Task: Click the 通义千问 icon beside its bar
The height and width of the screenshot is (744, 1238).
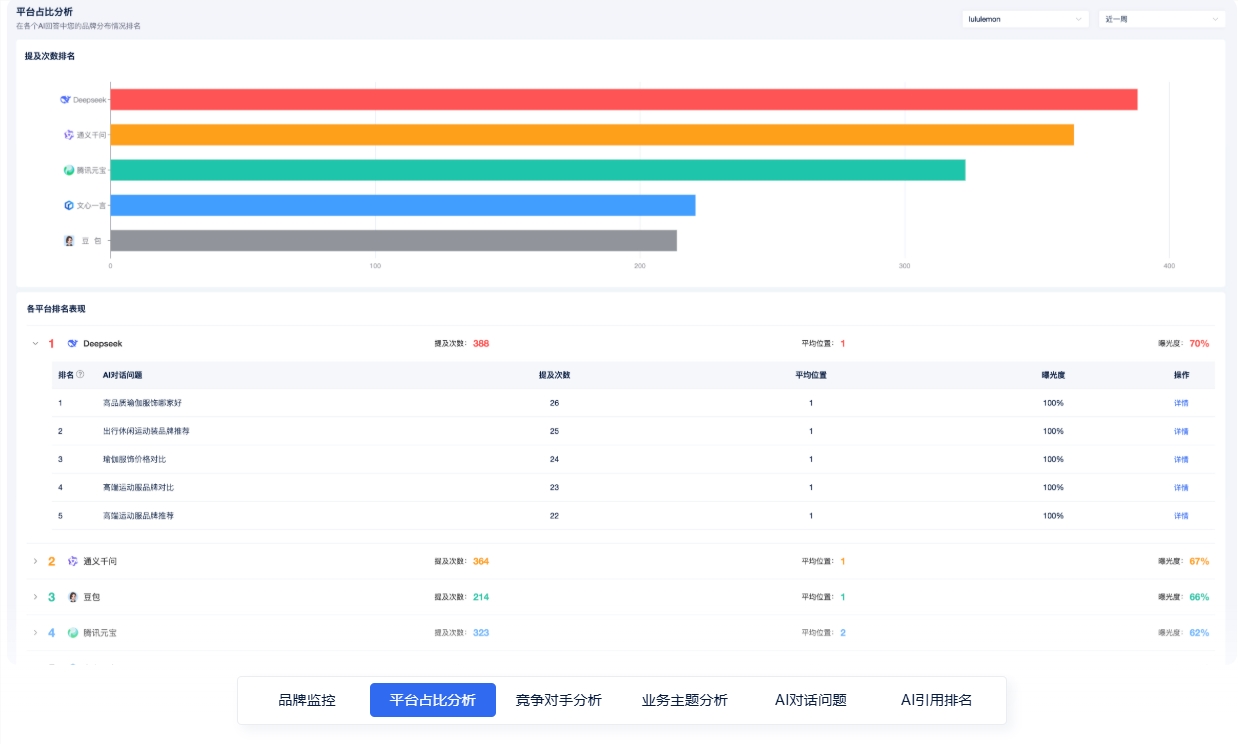Action: (x=70, y=133)
